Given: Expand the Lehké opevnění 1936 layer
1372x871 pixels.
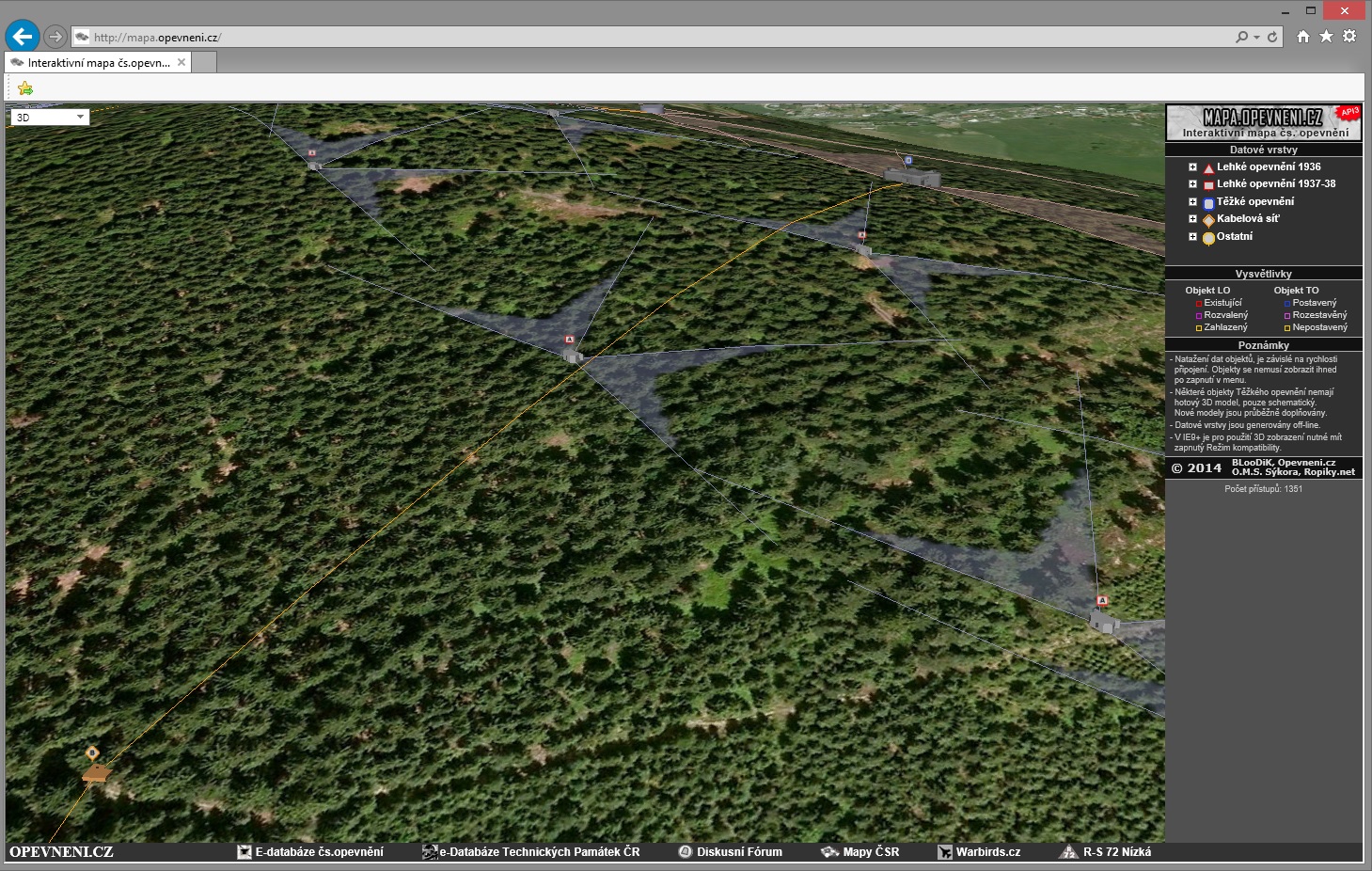Looking at the screenshot, I should coord(1192,167).
